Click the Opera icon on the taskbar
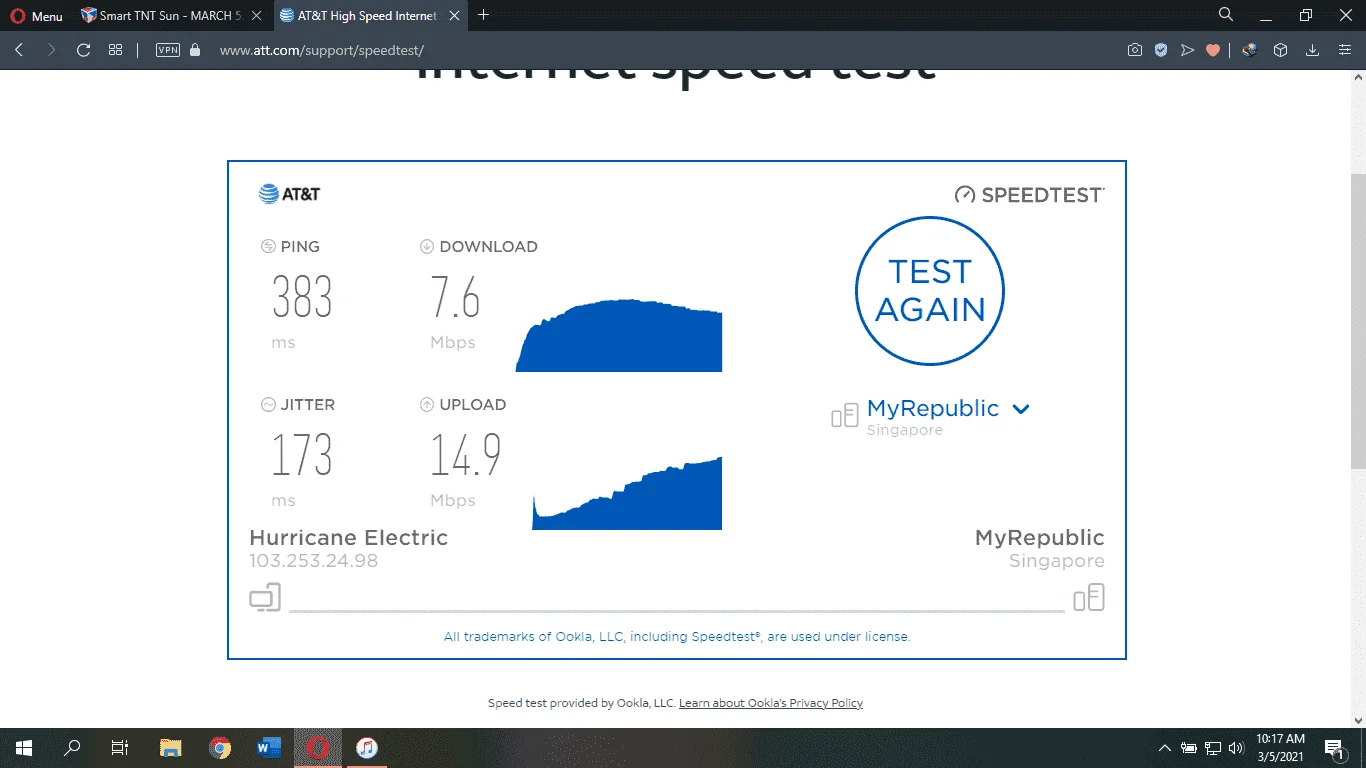The width and height of the screenshot is (1366, 768). 318,747
